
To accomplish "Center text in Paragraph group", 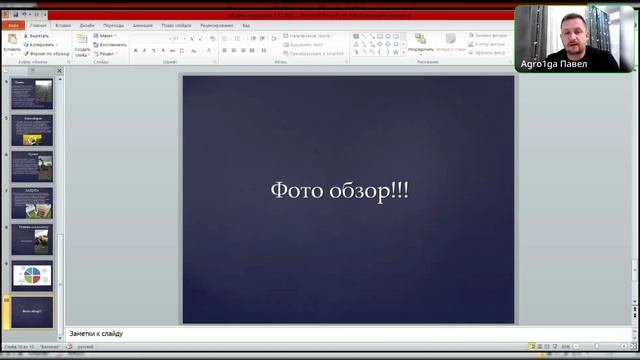I will pos(234,50).
